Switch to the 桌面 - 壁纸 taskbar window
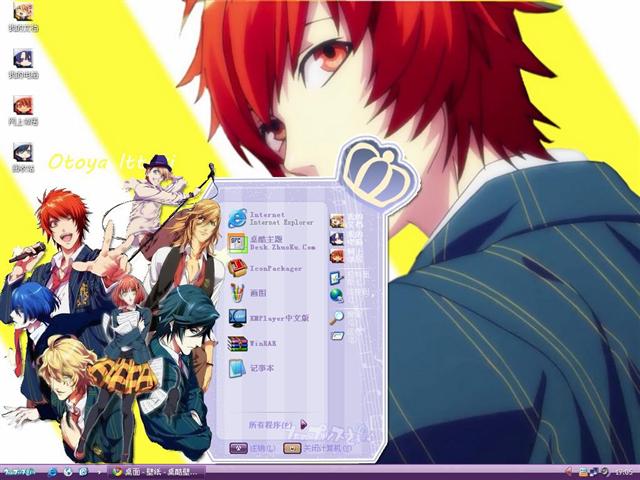The width and height of the screenshot is (640, 480). [157, 472]
